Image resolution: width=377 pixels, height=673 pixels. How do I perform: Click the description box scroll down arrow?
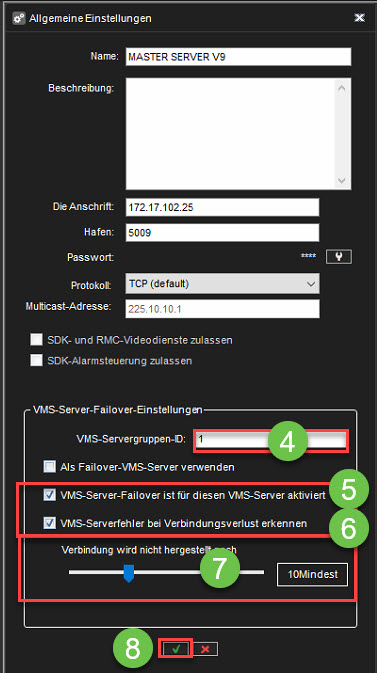click(342, 180)
